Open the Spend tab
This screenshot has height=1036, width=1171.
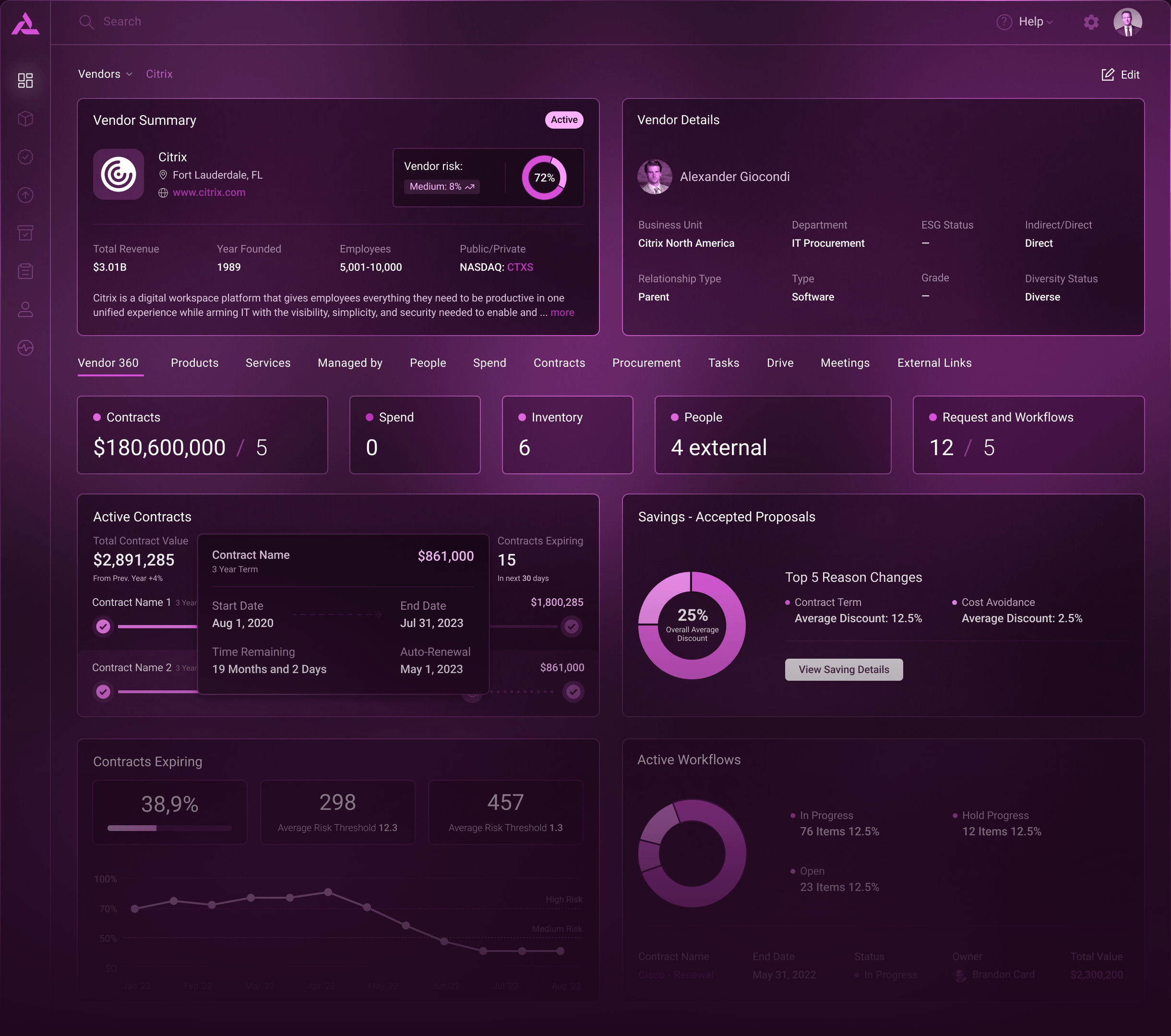490,363
